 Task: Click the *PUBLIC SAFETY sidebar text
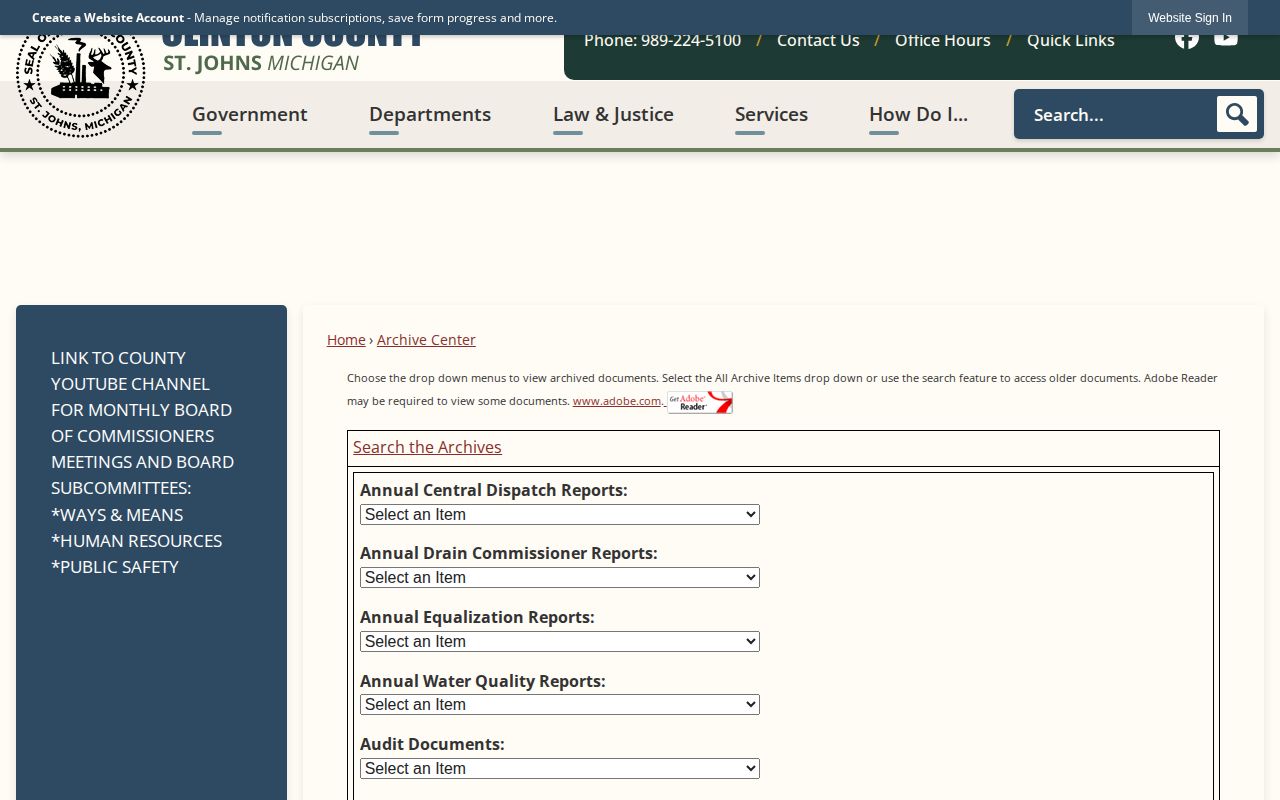pos(115,567)
